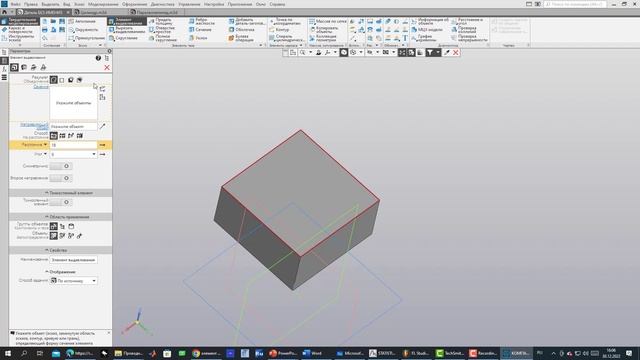Select the Расстояние и угол measure tool

pyautogui.click(x=467, y=21)
